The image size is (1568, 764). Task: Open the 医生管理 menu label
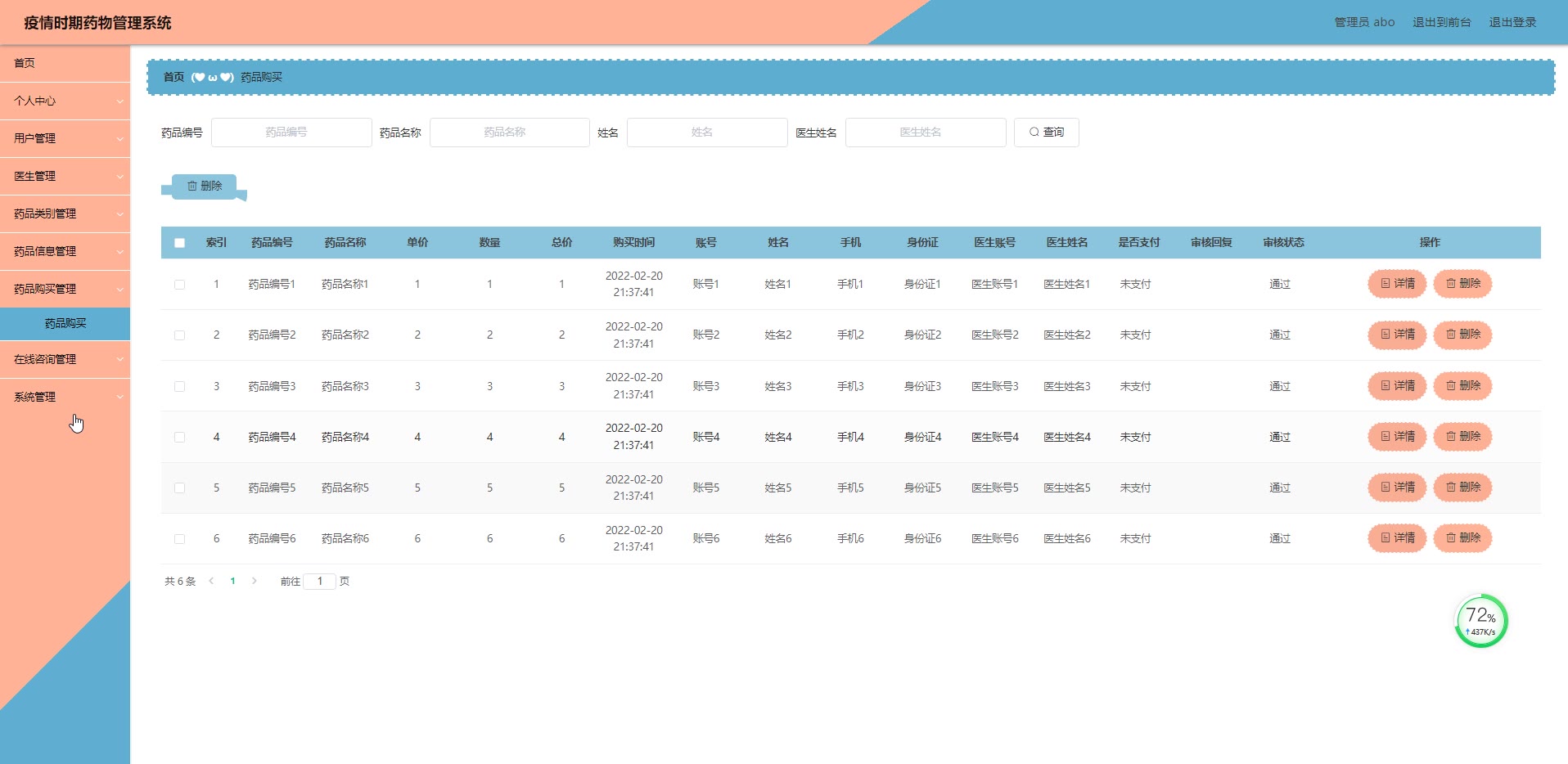coord(34,177)
